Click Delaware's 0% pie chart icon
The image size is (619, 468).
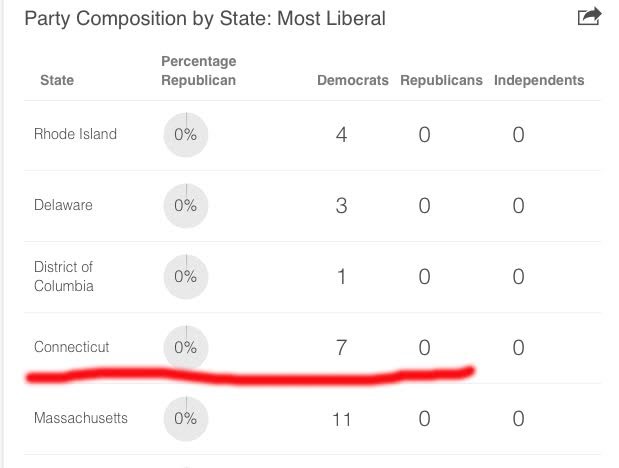[185, 205]
